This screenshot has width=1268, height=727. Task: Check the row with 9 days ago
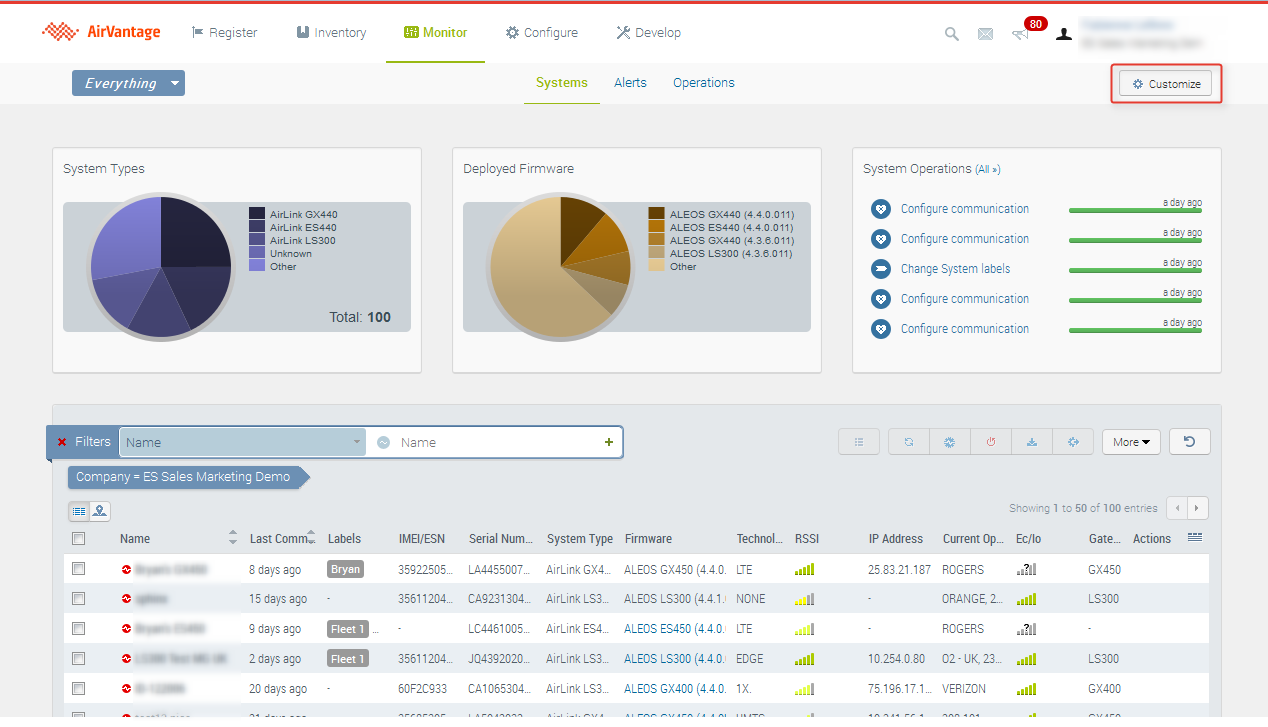coord(79,629)
